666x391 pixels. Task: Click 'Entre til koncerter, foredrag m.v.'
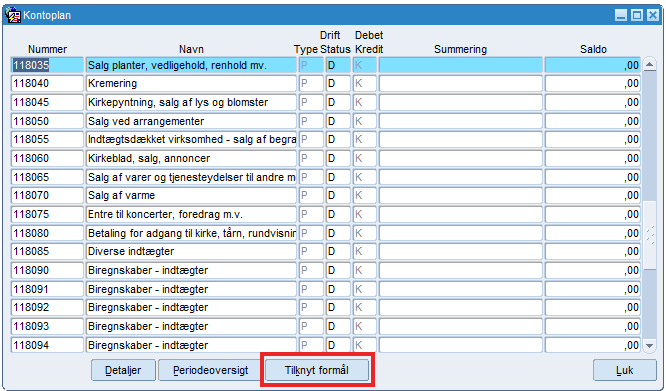coord(191,214)
